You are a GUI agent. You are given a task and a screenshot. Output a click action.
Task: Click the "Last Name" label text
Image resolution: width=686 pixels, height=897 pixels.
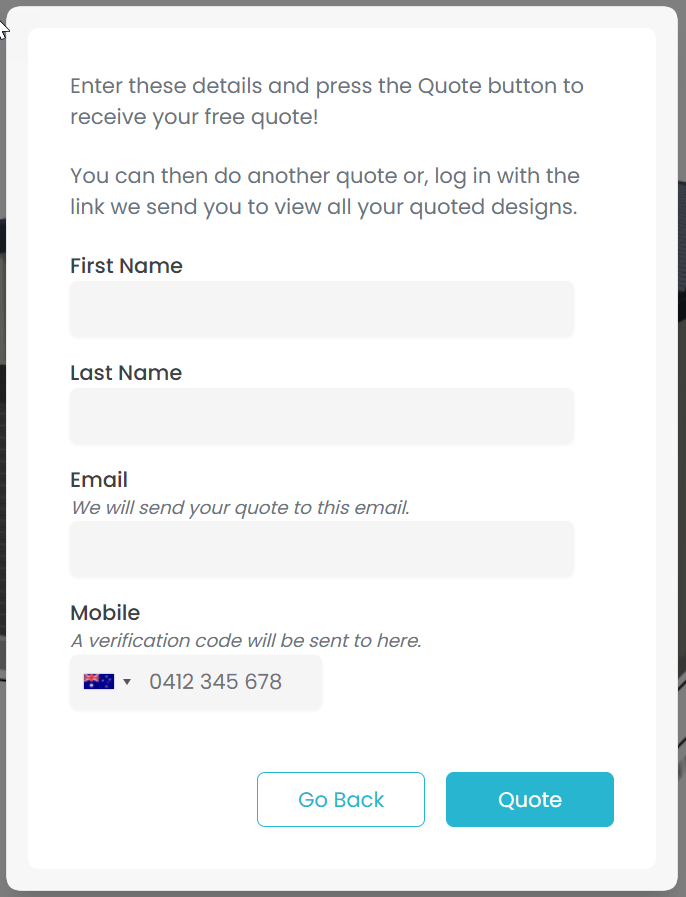[126, 373]
